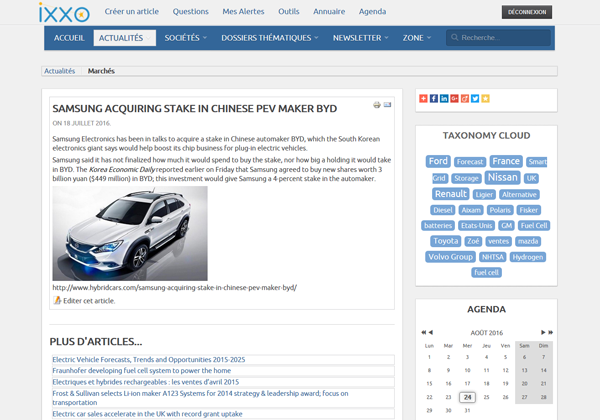
Task: Select the NHTSA taxonomy tag
Action: coord(492,257)
